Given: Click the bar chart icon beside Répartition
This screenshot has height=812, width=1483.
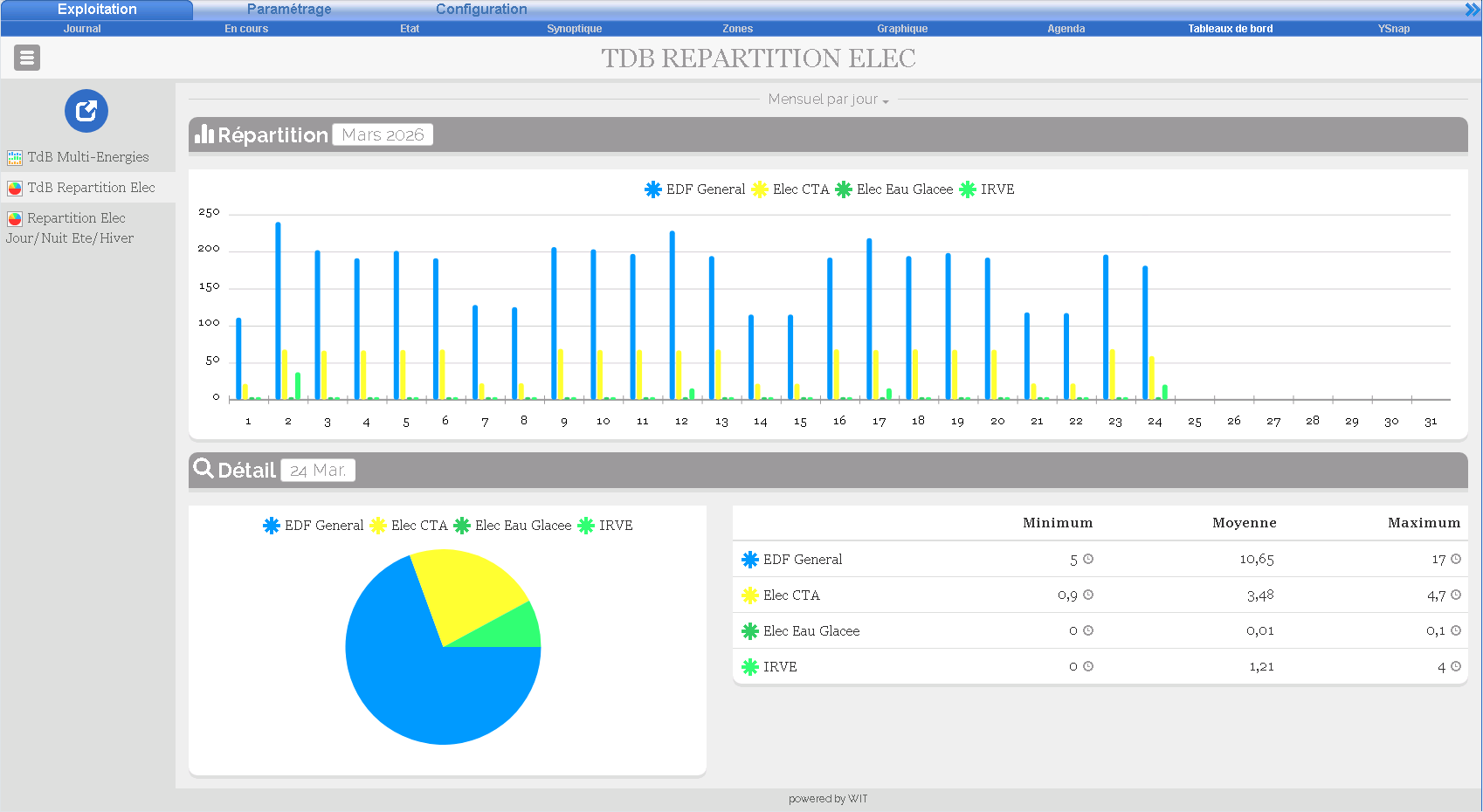Looking at the screenshot, I should pos(204,134).
